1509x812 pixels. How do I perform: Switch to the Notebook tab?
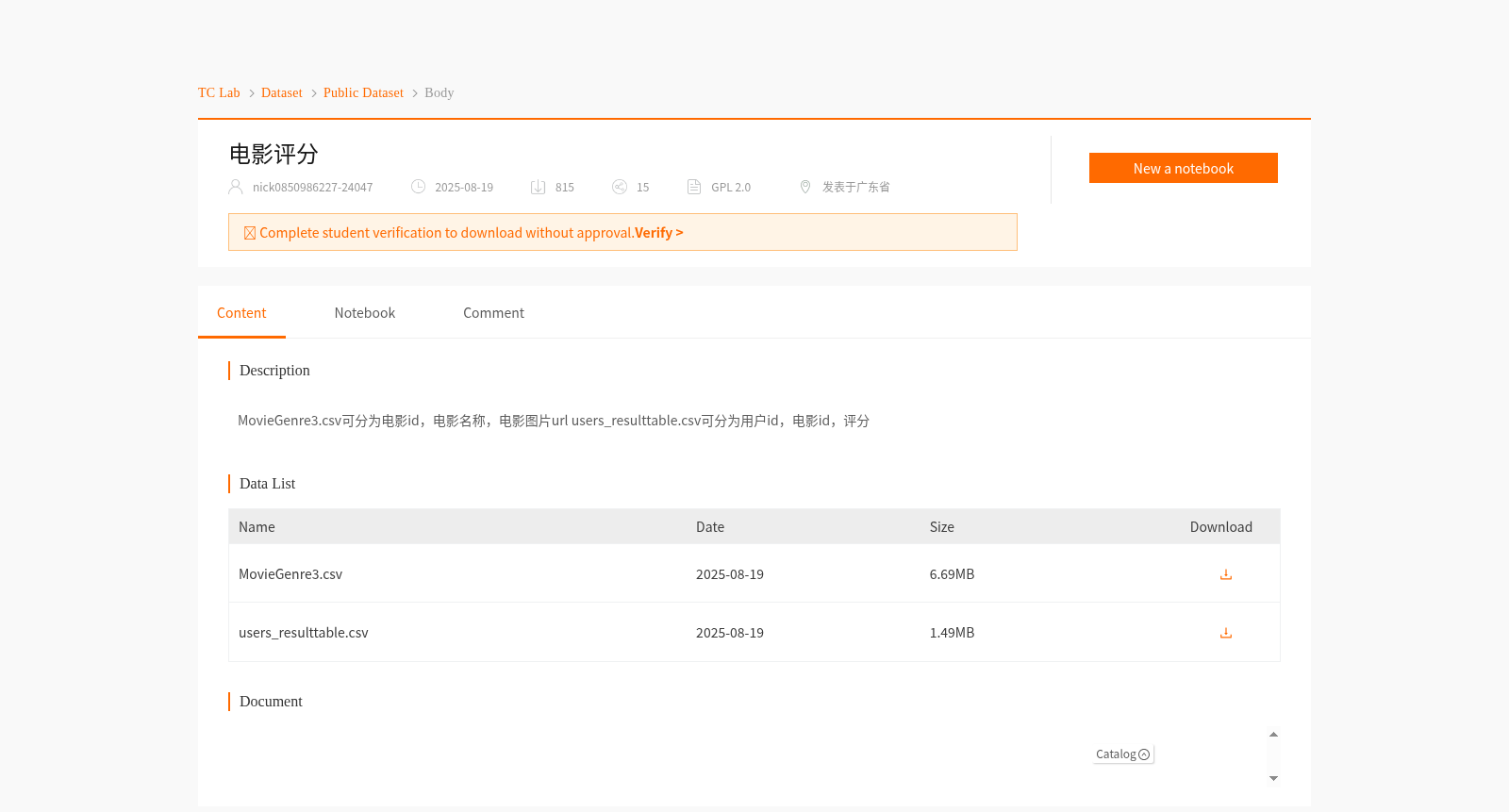[365, 313]
